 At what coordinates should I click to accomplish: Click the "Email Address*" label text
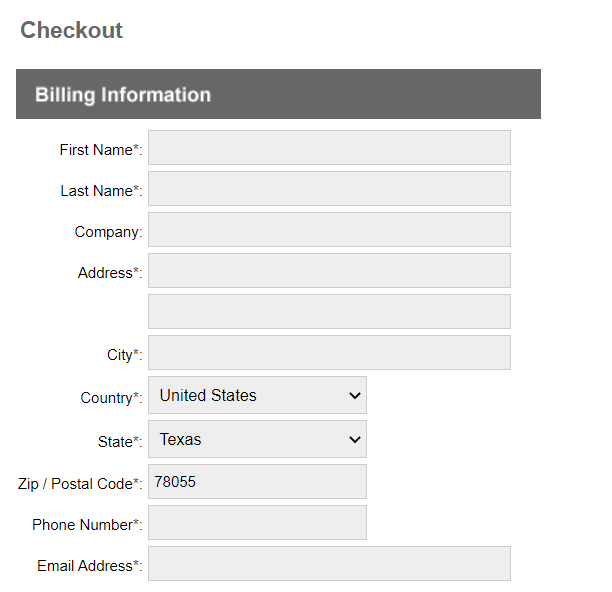88,566
